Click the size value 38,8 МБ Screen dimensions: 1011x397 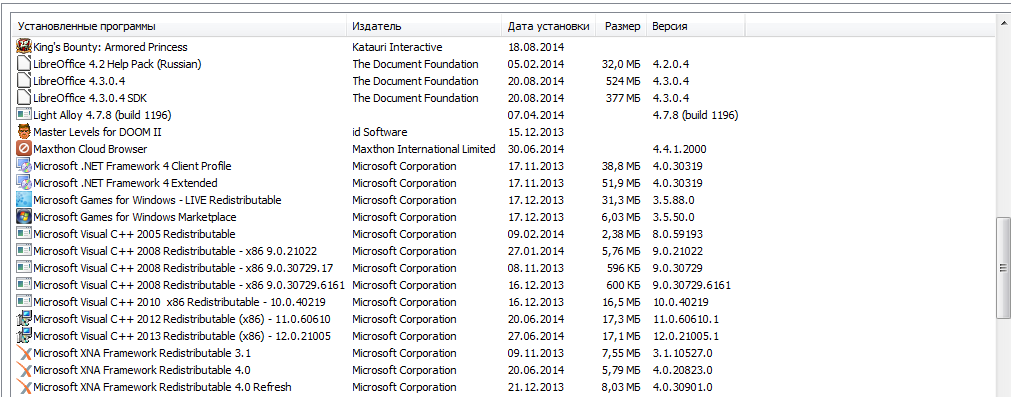pos(621,166)
